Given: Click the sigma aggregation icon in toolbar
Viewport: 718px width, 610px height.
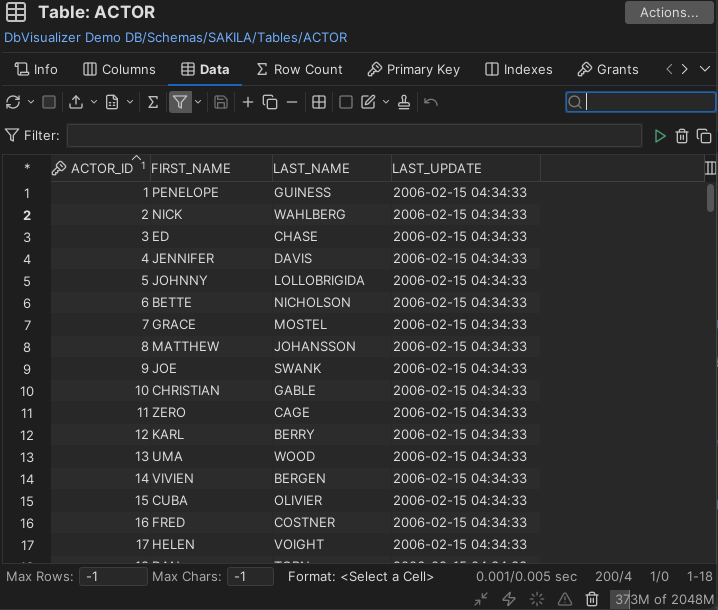Looking at the screenshot, I should coord(153,102).
